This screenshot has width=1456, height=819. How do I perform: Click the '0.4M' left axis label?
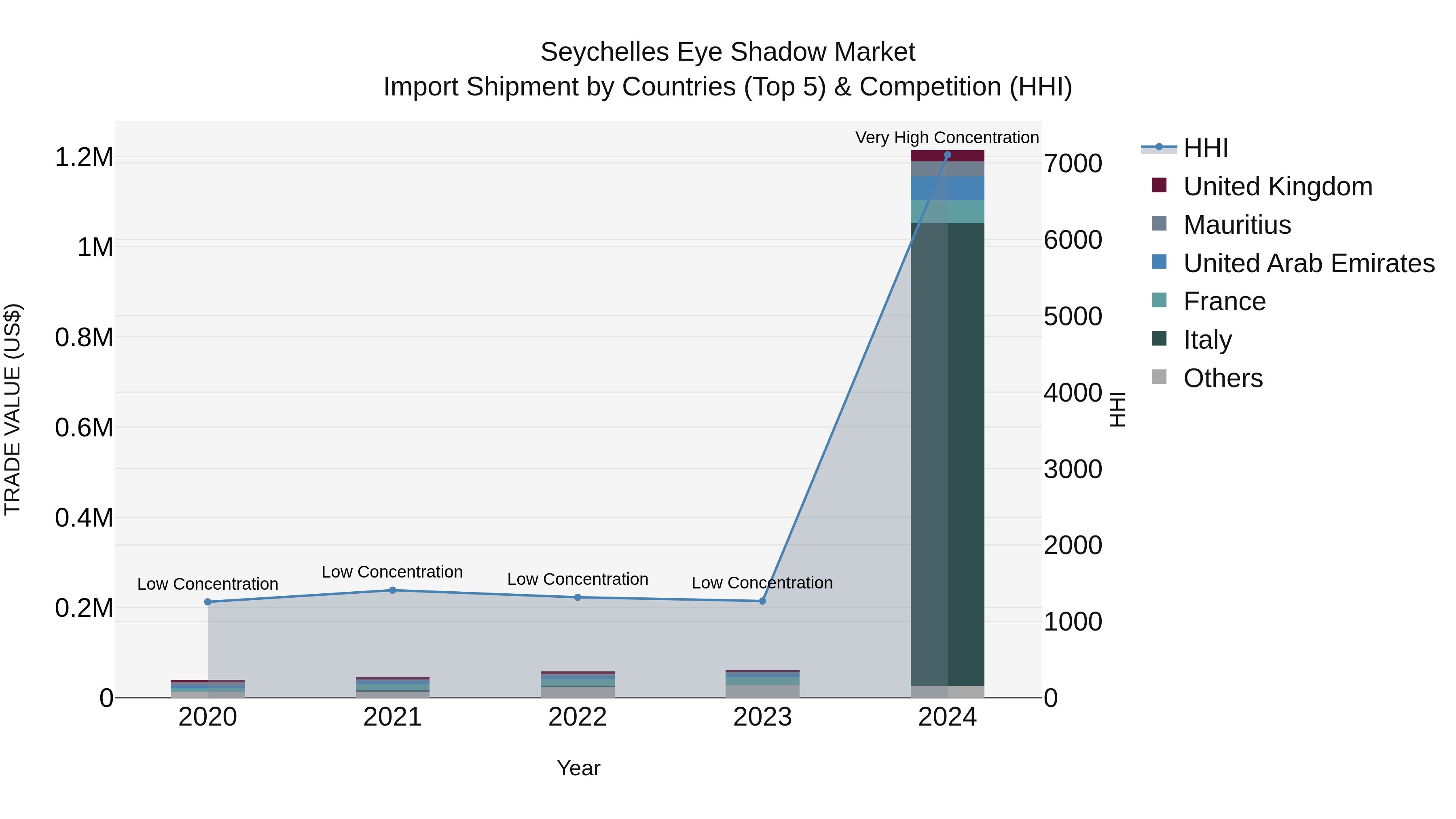click(x=84, y=518)
